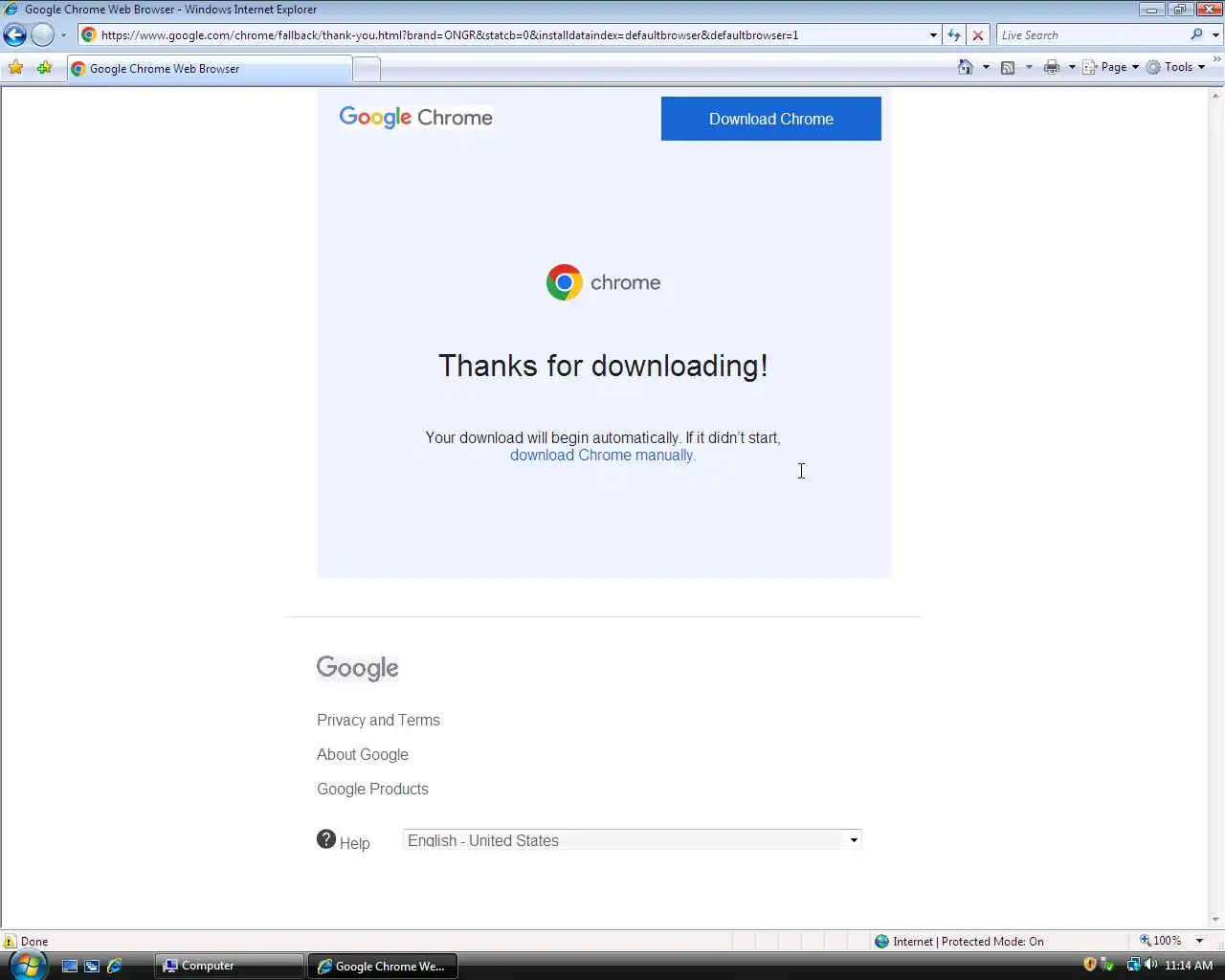This screenshot has width=1225, height=980.
Task: Click the green shield tray icon
Action: click(1106, 965)
